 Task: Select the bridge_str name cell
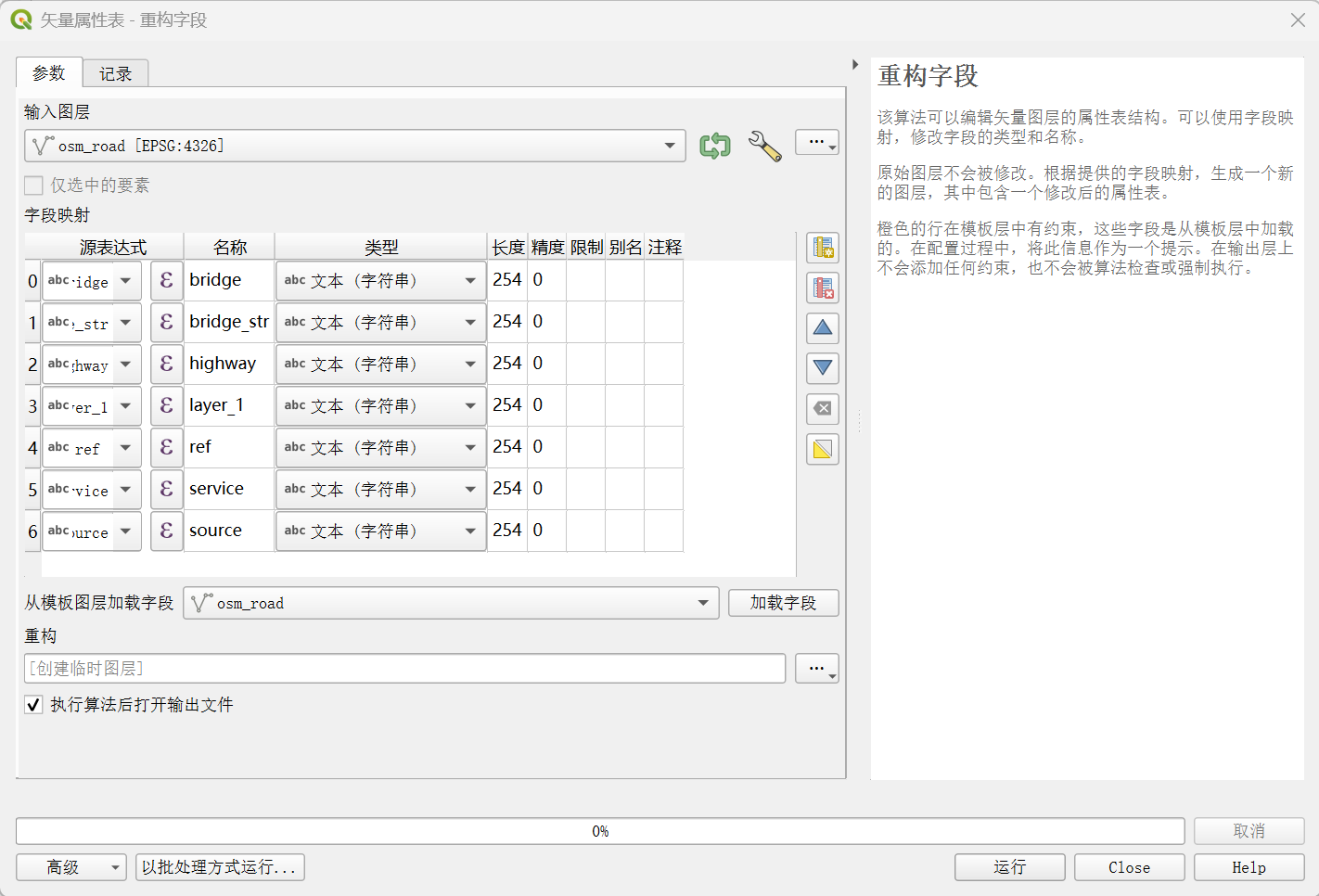tap(229, 322)
